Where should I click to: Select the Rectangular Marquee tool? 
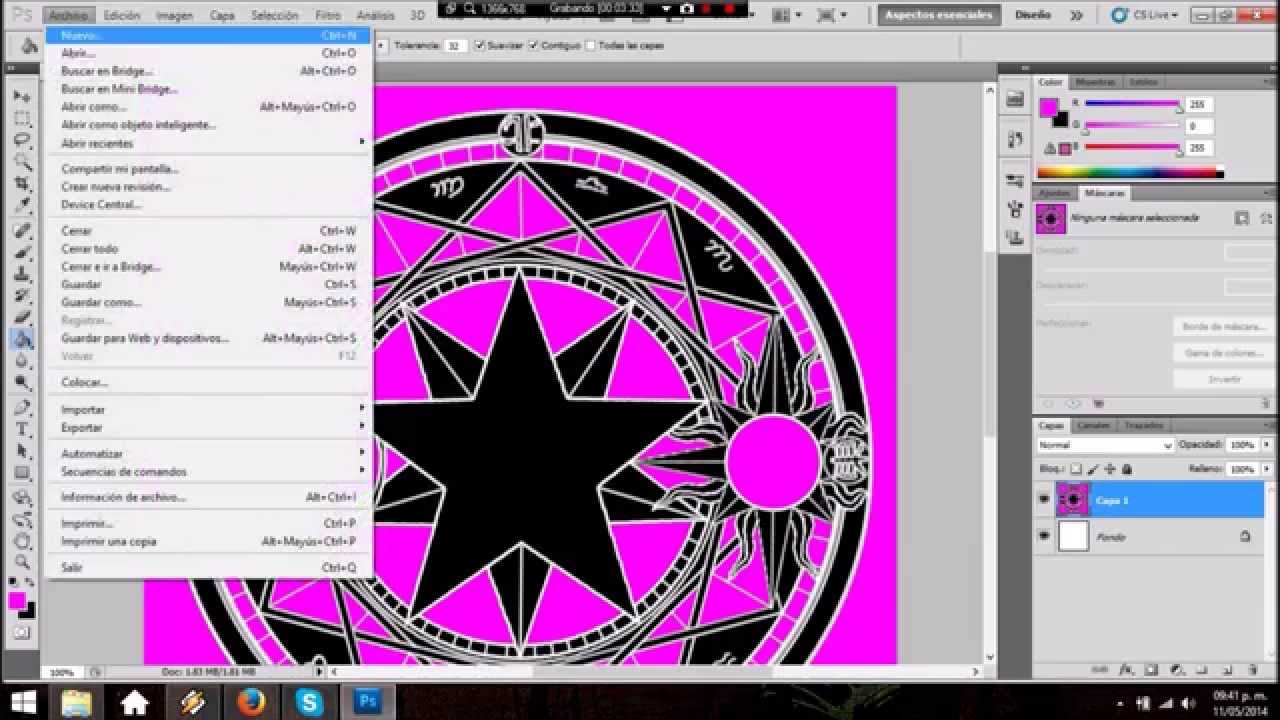coord(22,118)
